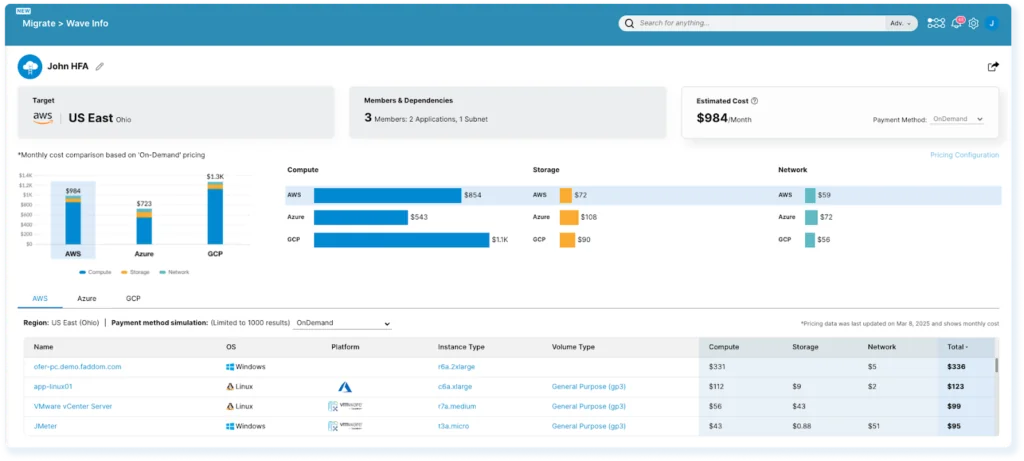Edit the John HFA name via pencil icon
Image resolution: width=1024 pixels, height=461 pixels.
[100, 67]
